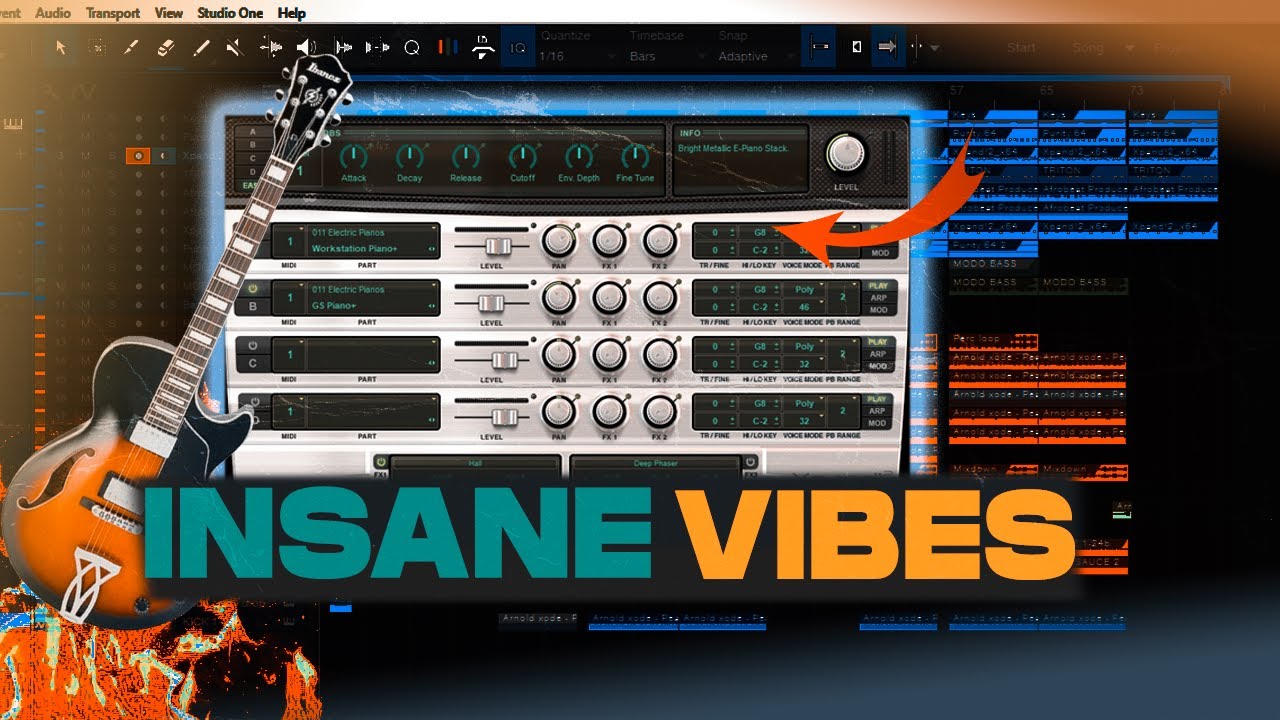Open the Audio menu
The height and width of the screenshot is (720, 1280).
pos(52,13)
